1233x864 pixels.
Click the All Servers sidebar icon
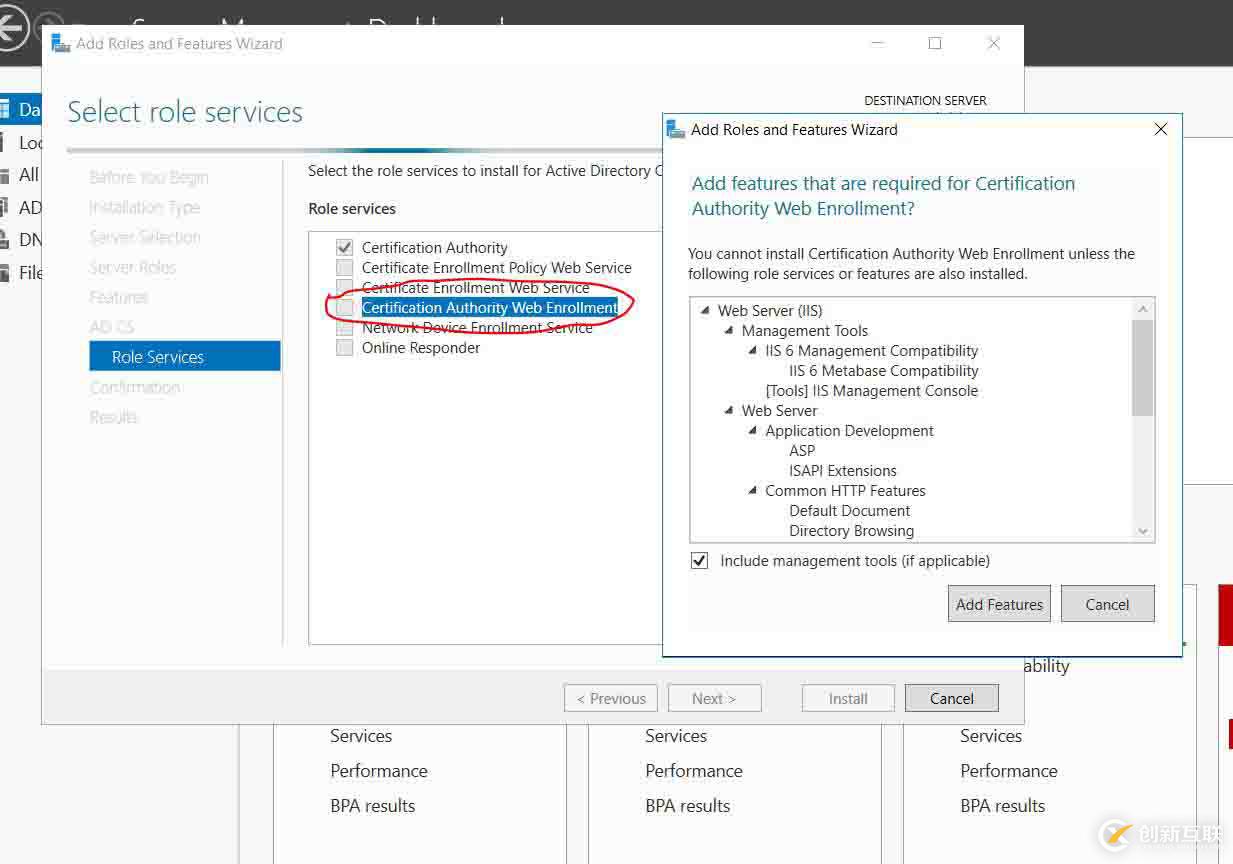click(x=5, y=175)
